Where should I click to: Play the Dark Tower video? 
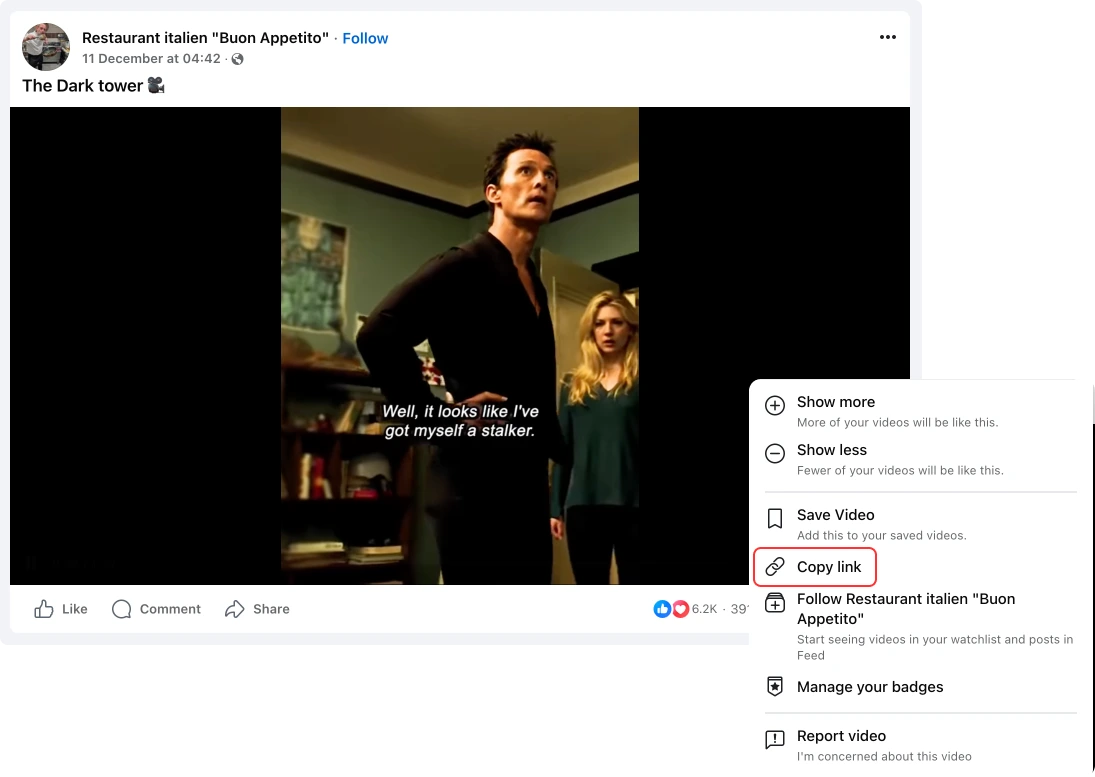pos(460,346)
